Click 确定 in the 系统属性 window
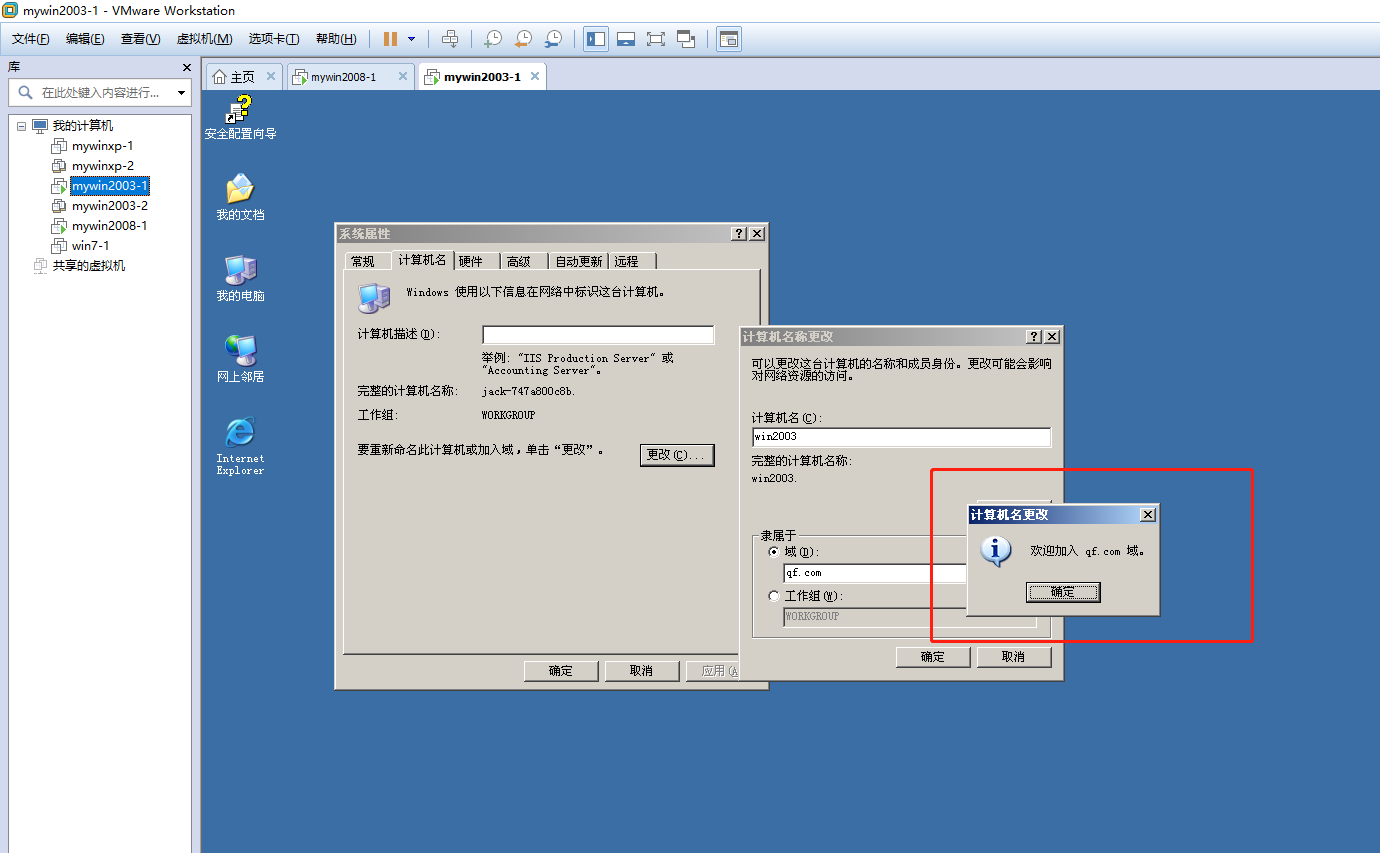Image resolution: width=1380 pixels, height=853 pixels. click(561, 671)
